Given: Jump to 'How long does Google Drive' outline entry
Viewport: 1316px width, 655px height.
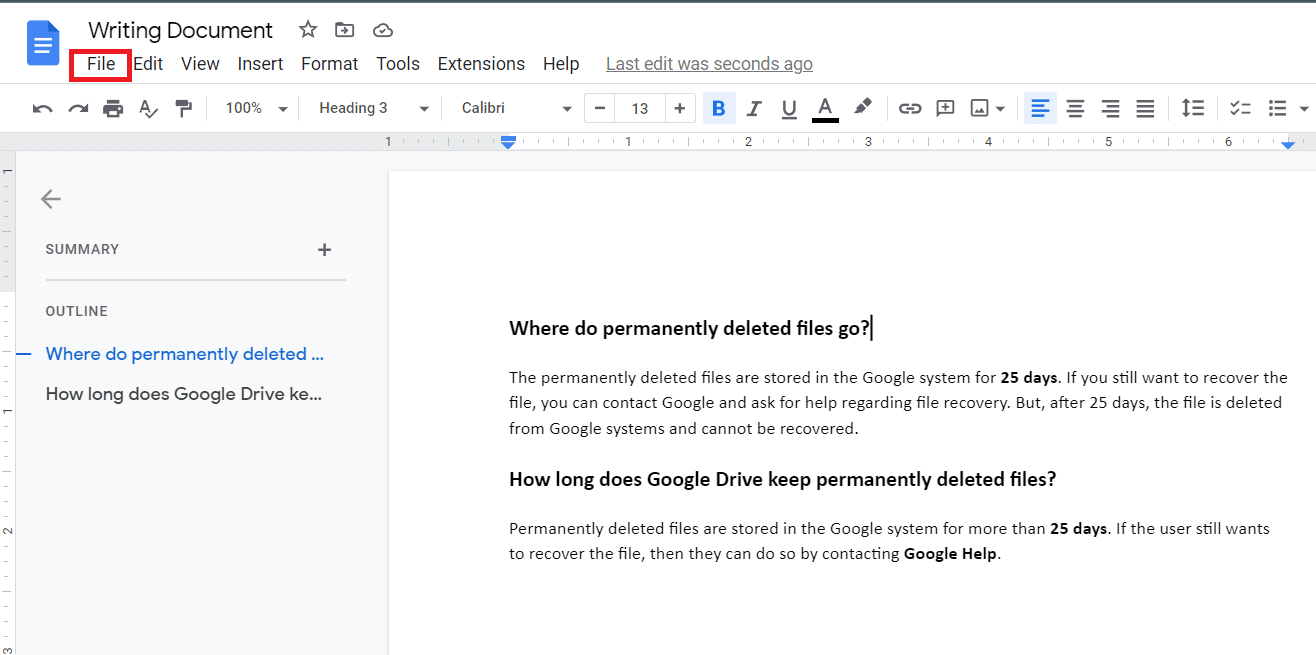Looking at the screenshot, I should [x=184, y=394].
